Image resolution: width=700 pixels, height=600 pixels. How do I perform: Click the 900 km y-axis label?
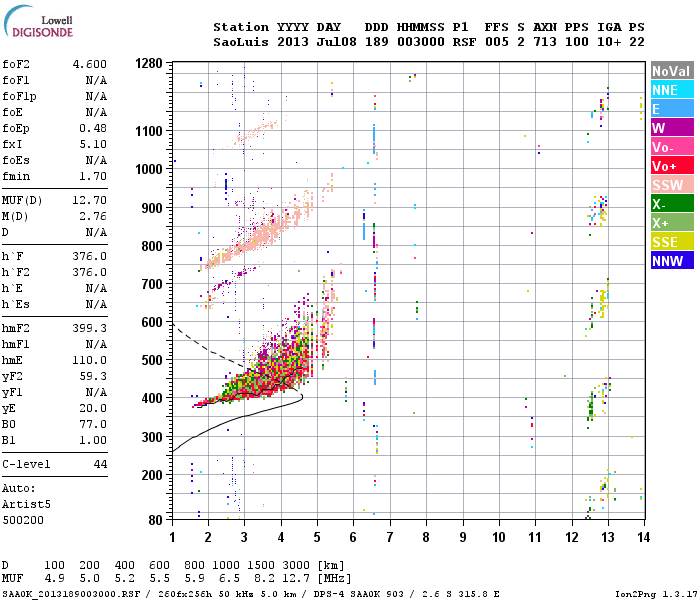point(152,208)
